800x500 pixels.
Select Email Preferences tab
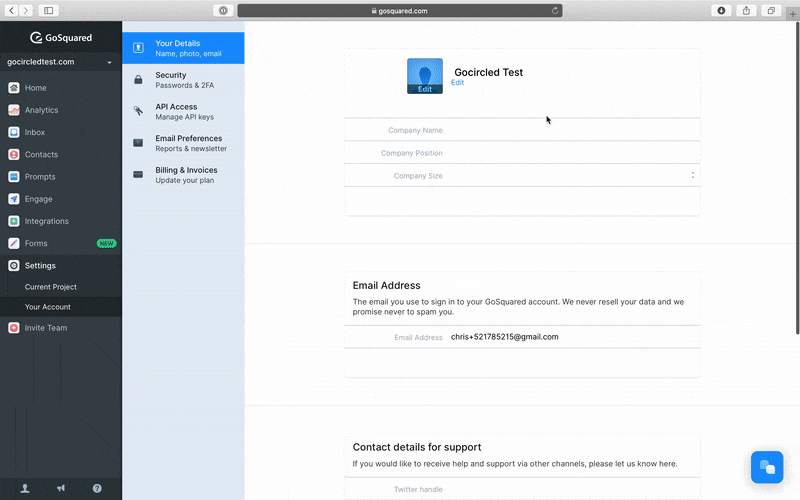[183, 143]
